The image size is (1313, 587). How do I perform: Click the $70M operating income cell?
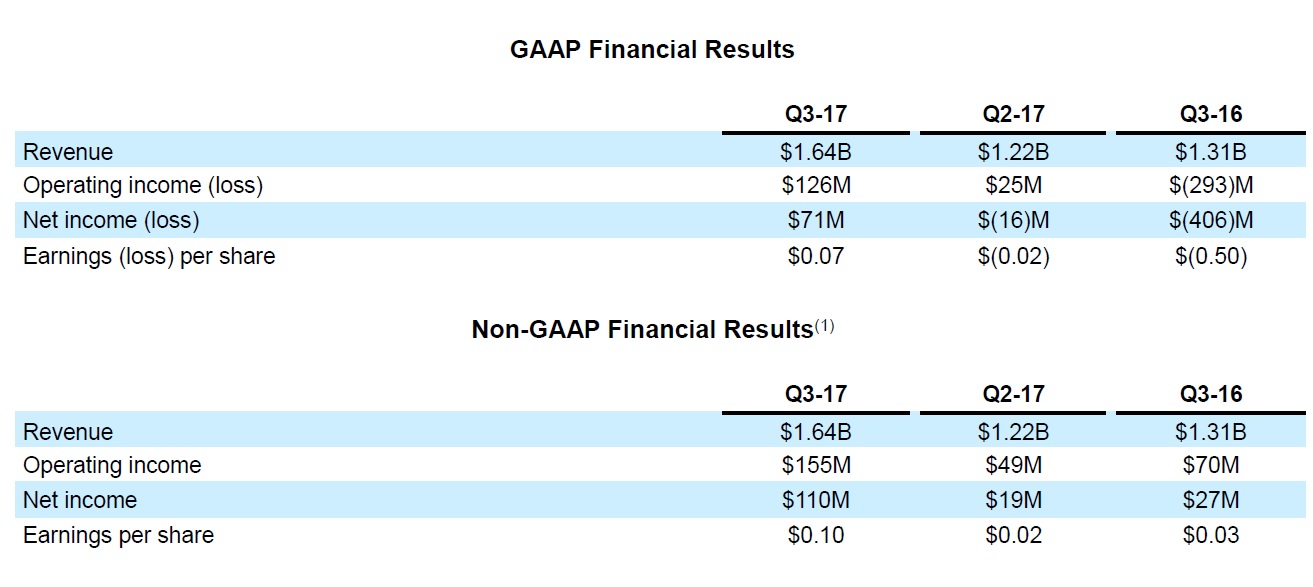[x=1210, y=465]
